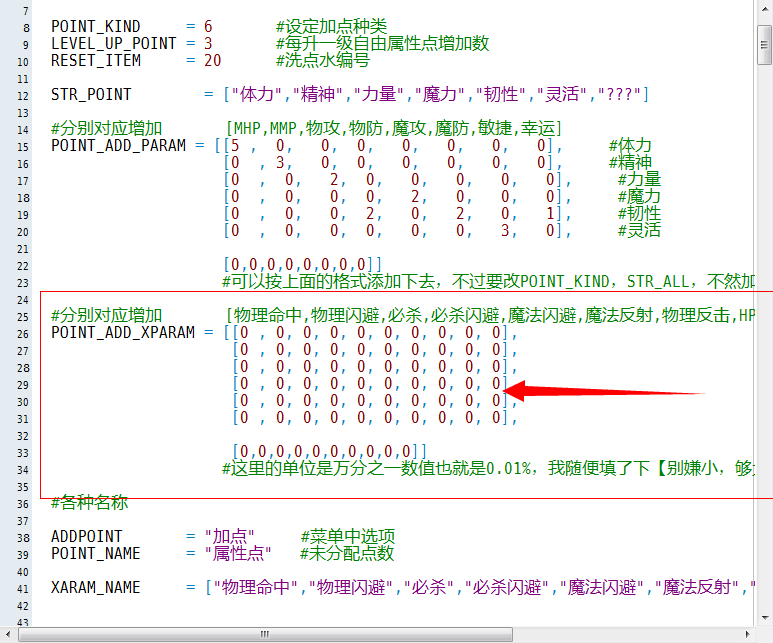Click the #设定加点种类 comment

(331, 27)
